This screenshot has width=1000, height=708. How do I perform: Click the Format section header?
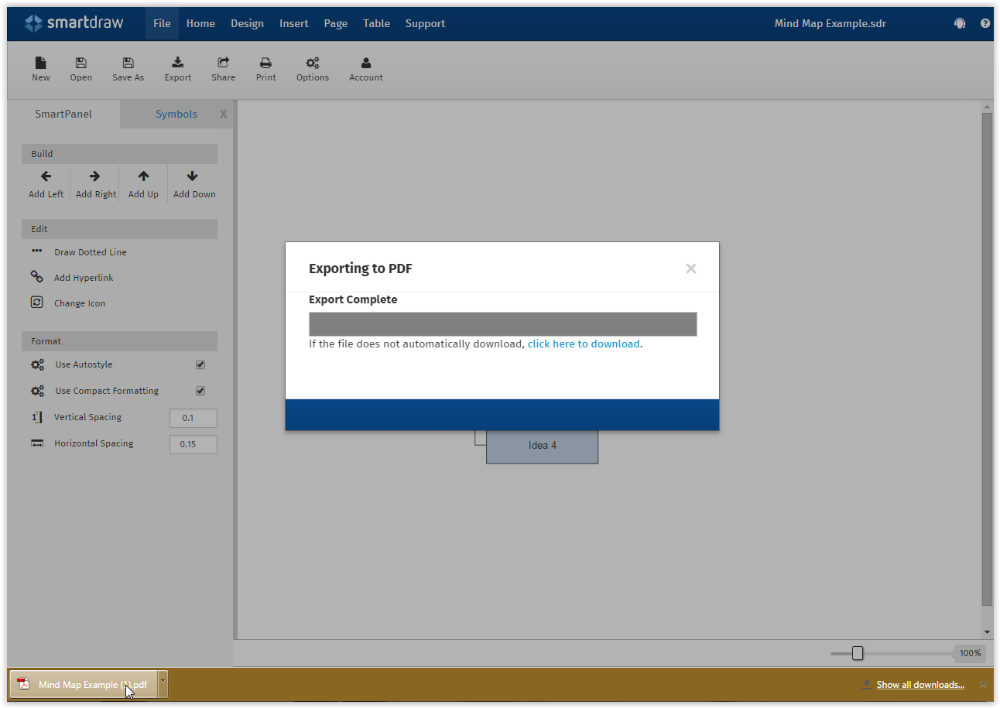119,341
